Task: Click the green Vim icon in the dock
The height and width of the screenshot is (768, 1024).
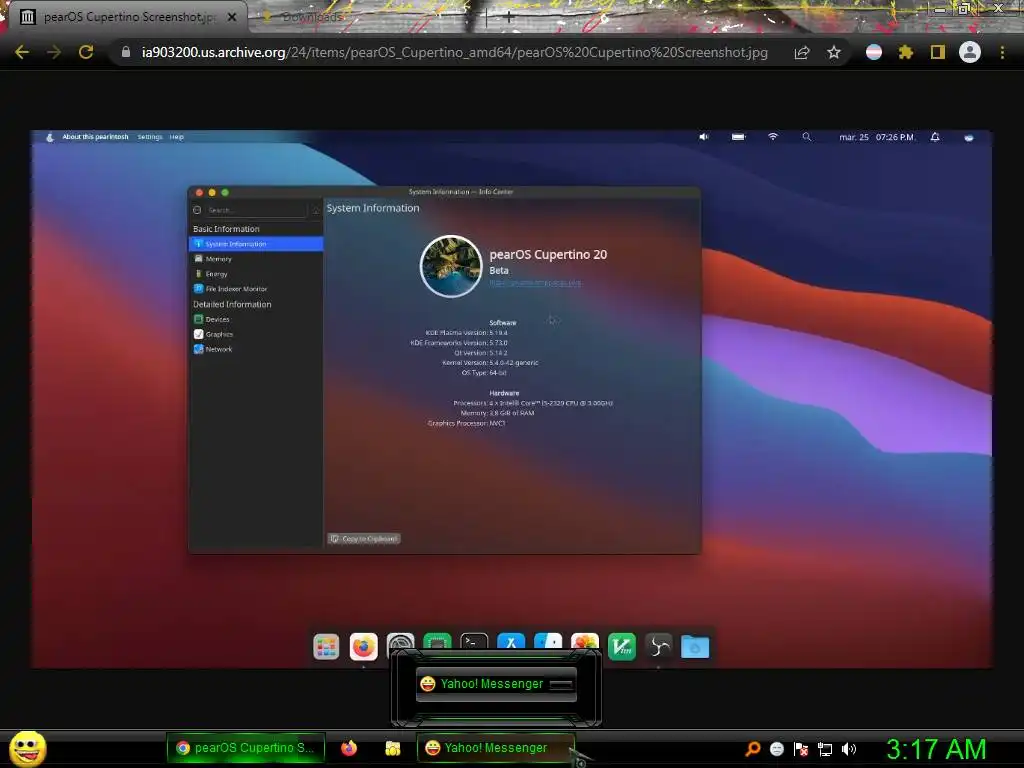Action: (622, 647)
